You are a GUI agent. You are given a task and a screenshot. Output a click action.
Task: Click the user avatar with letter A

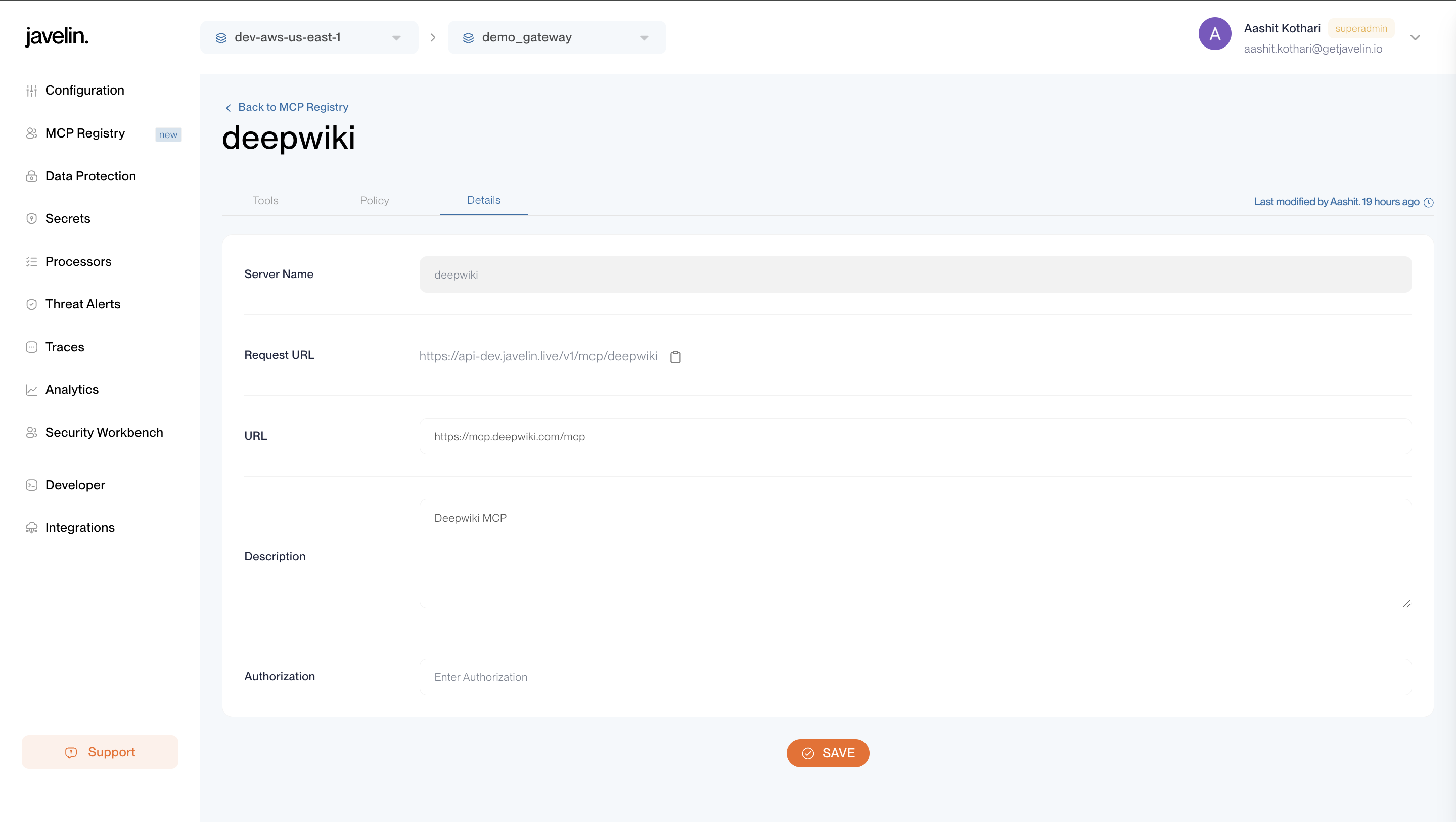click(1215, 34)
